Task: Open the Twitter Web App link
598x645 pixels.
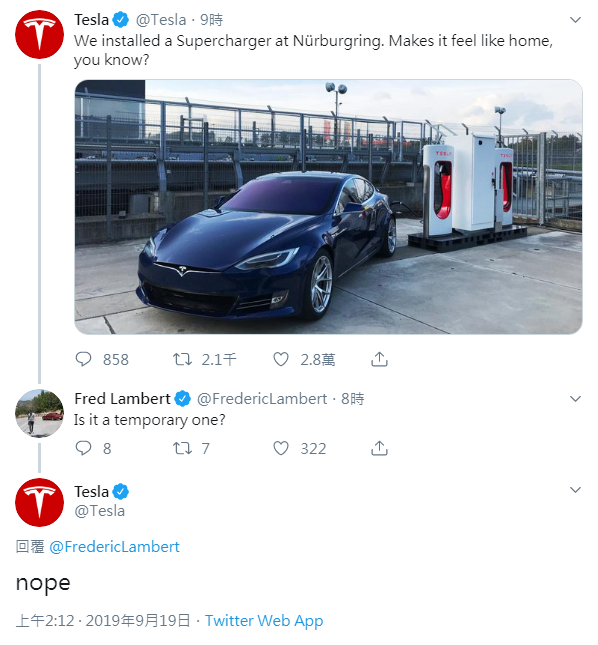Action: pos(264,621)
